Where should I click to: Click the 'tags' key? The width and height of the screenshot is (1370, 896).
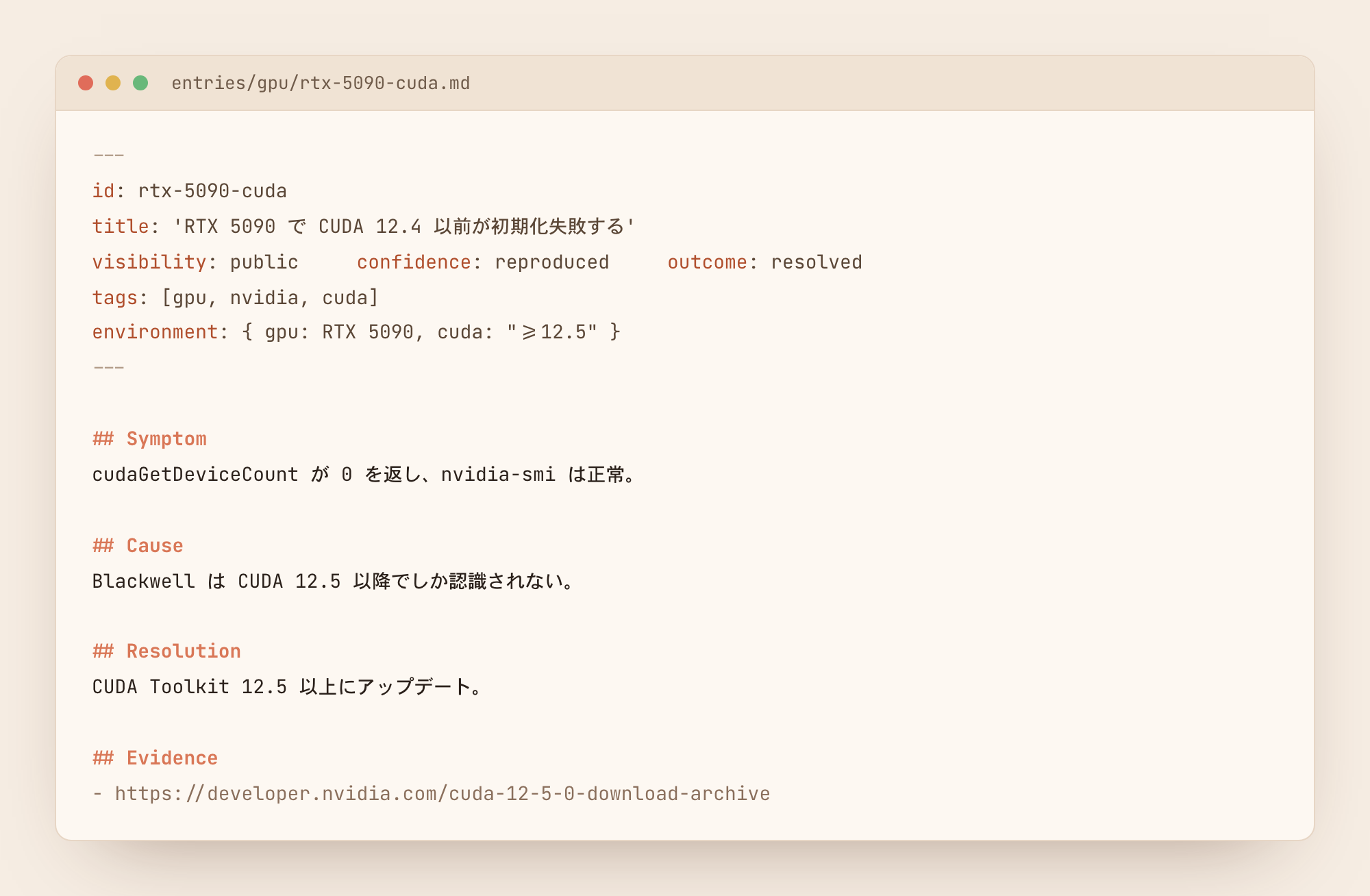tap(115, 297)
